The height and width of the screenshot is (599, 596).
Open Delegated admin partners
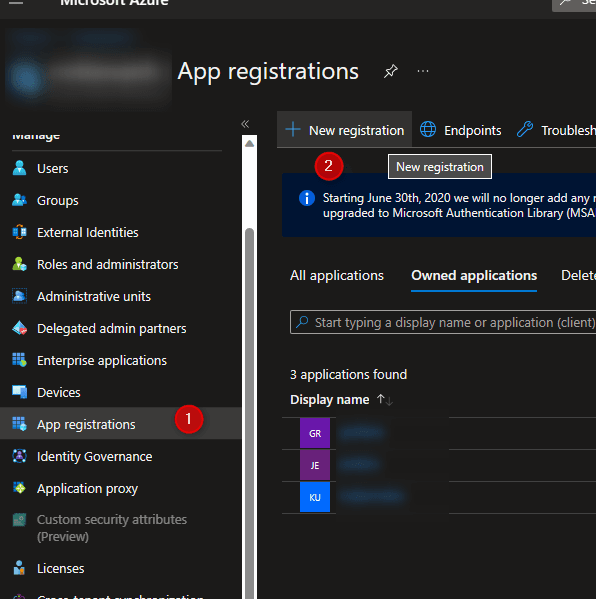click(x=112, y=329)
